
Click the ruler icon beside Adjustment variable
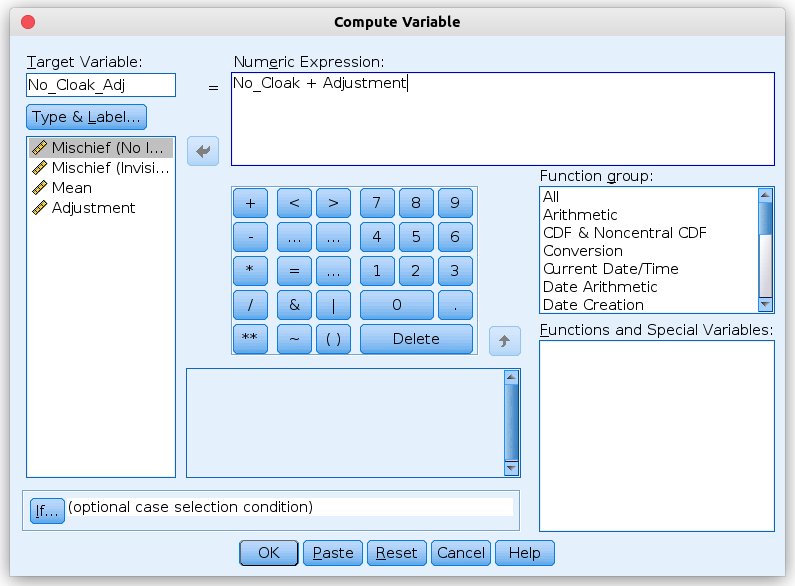(x=40, y=208)
